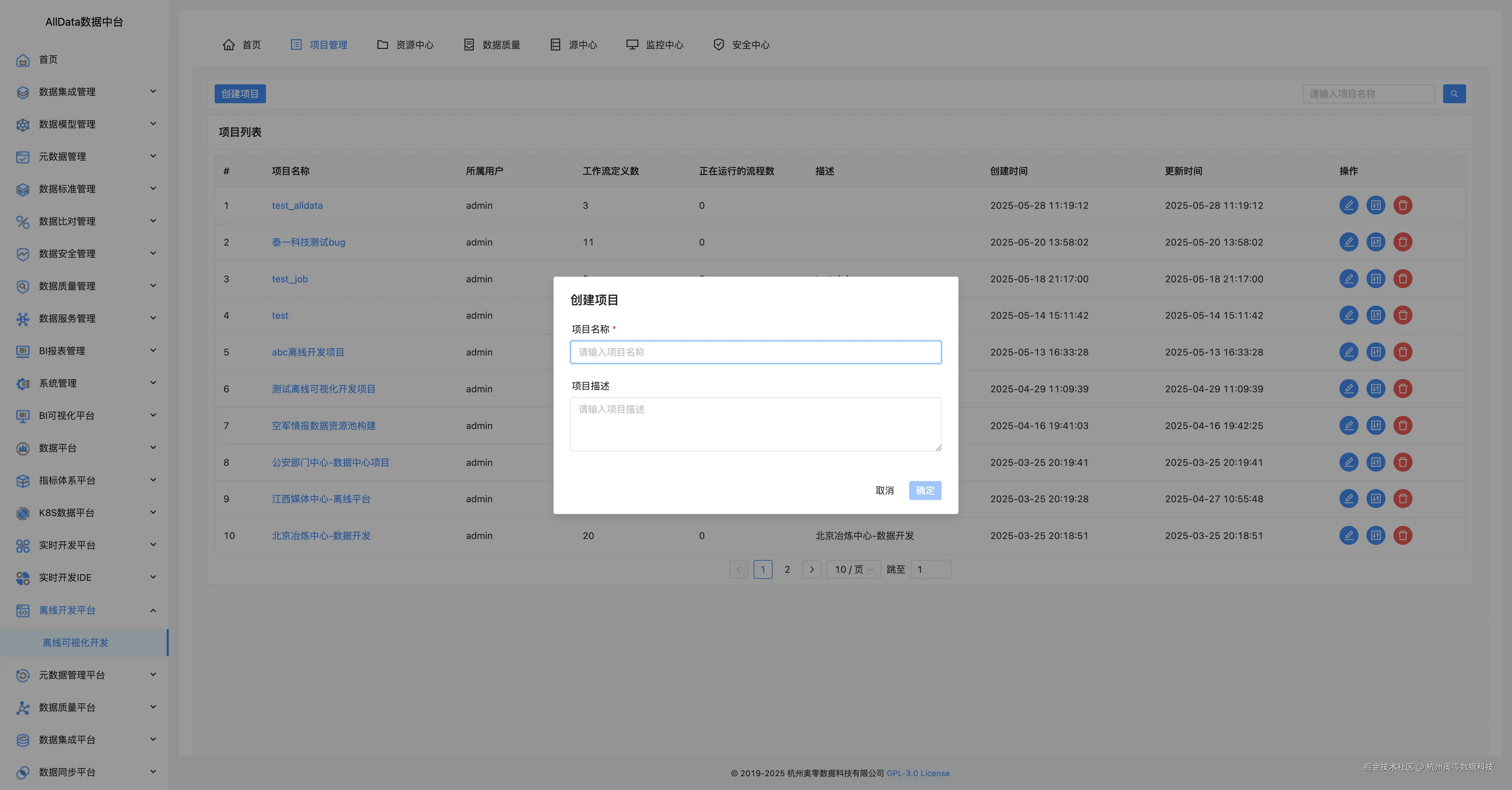
Task: Click the sidebar 首页 home icon
Action: pyautogui.click(x=23, y=60)
